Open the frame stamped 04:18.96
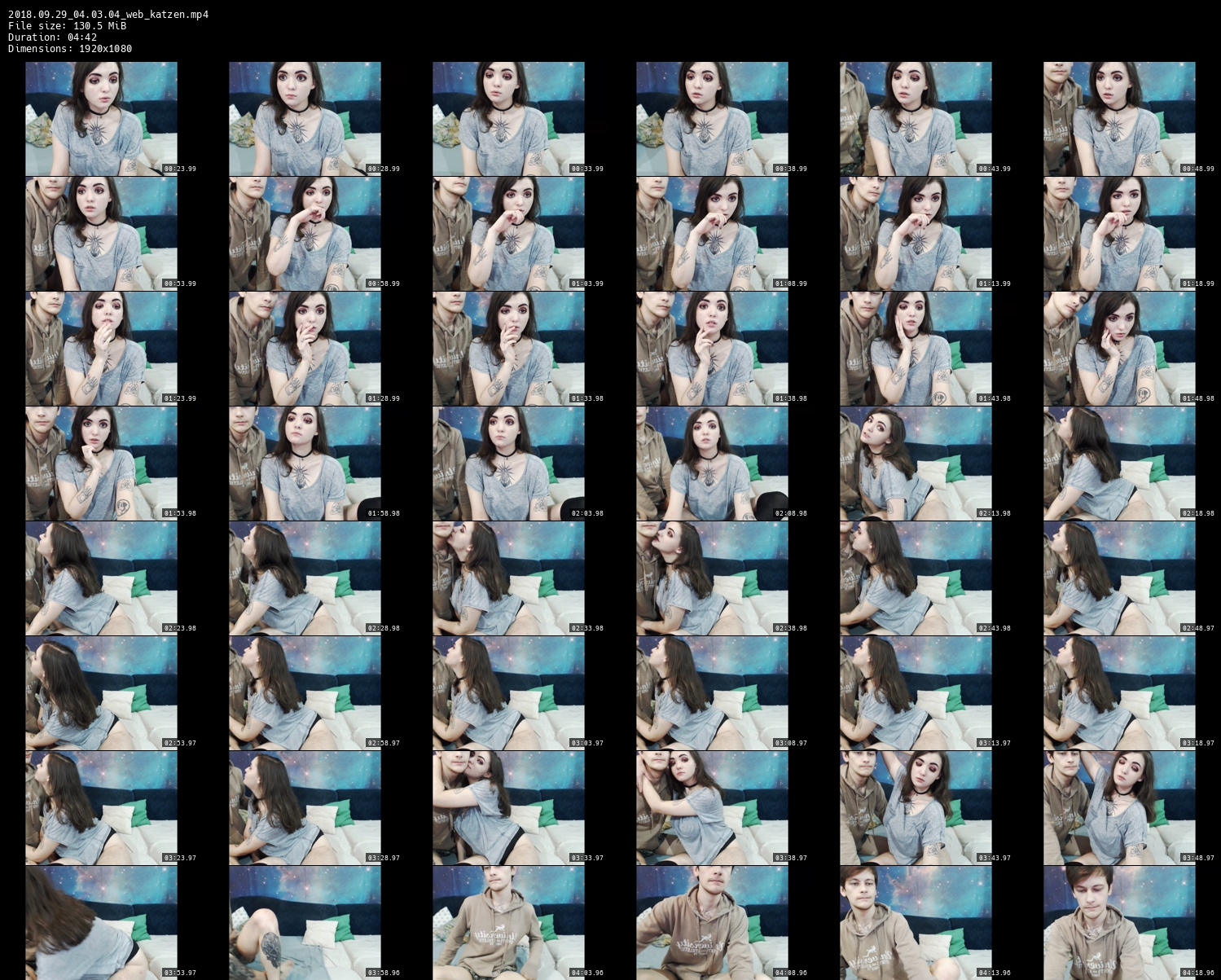The width and height of the screenshot is (1221, 980). pos(1120,923)
